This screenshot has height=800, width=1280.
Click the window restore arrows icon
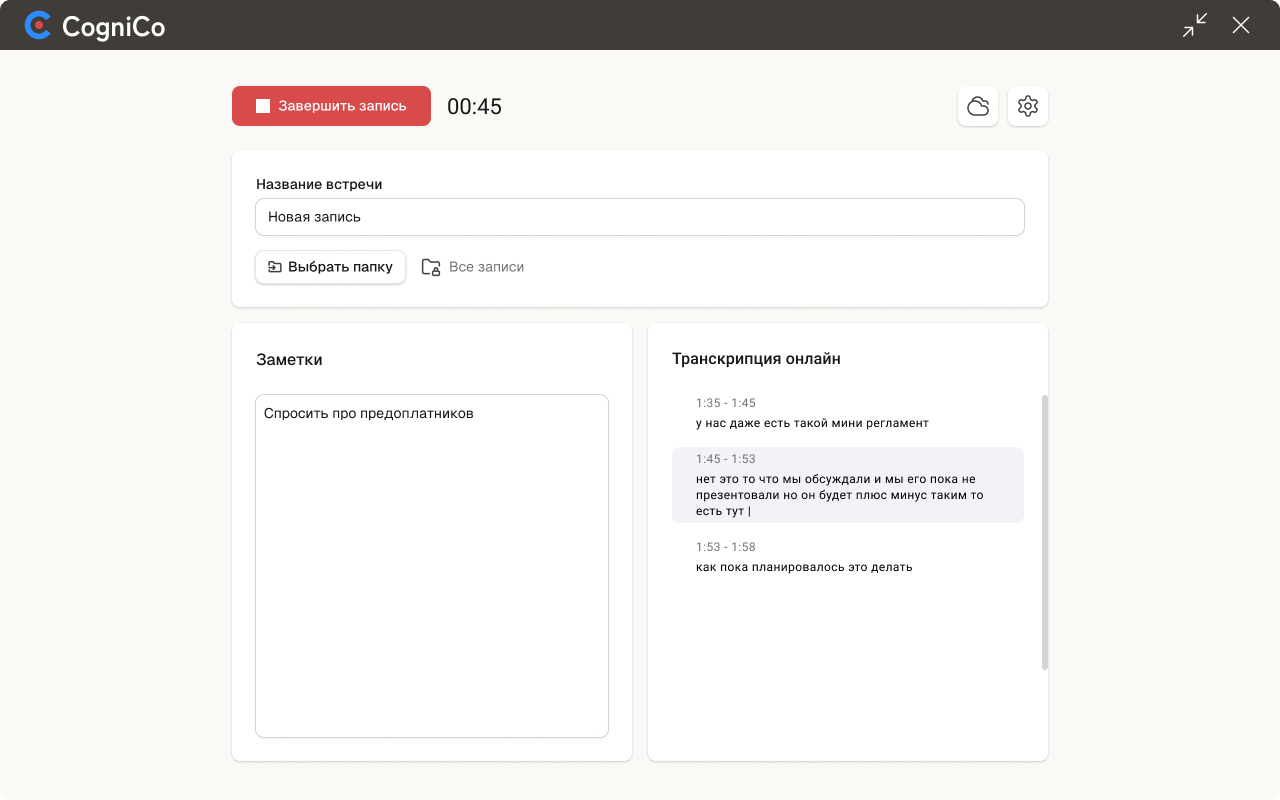coord(1193,25)
